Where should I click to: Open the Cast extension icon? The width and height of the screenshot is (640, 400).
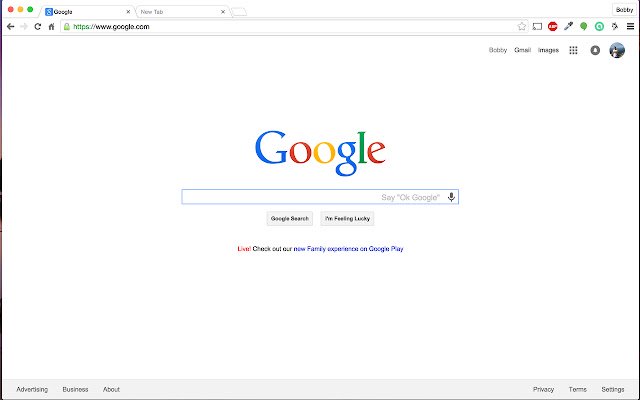tap(537, 27)
